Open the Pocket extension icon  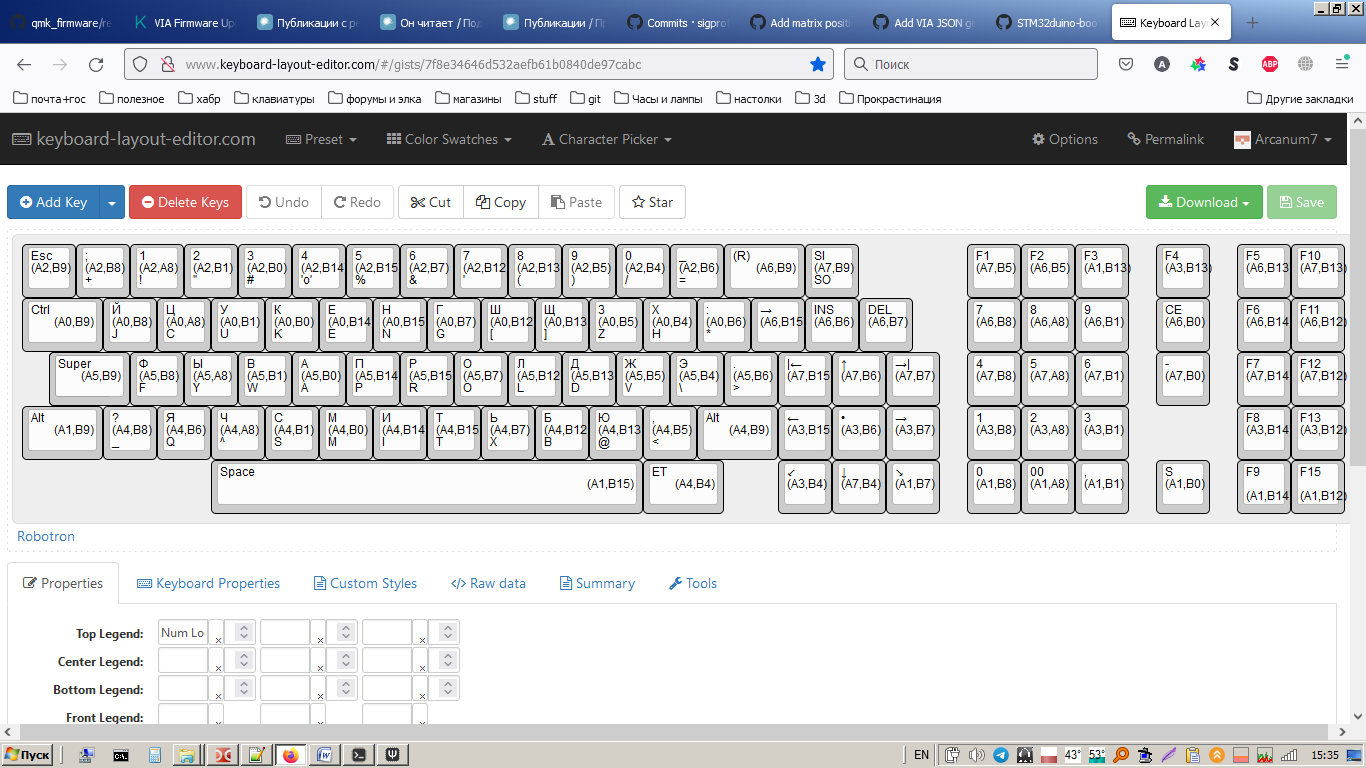tap(1125, 64)
